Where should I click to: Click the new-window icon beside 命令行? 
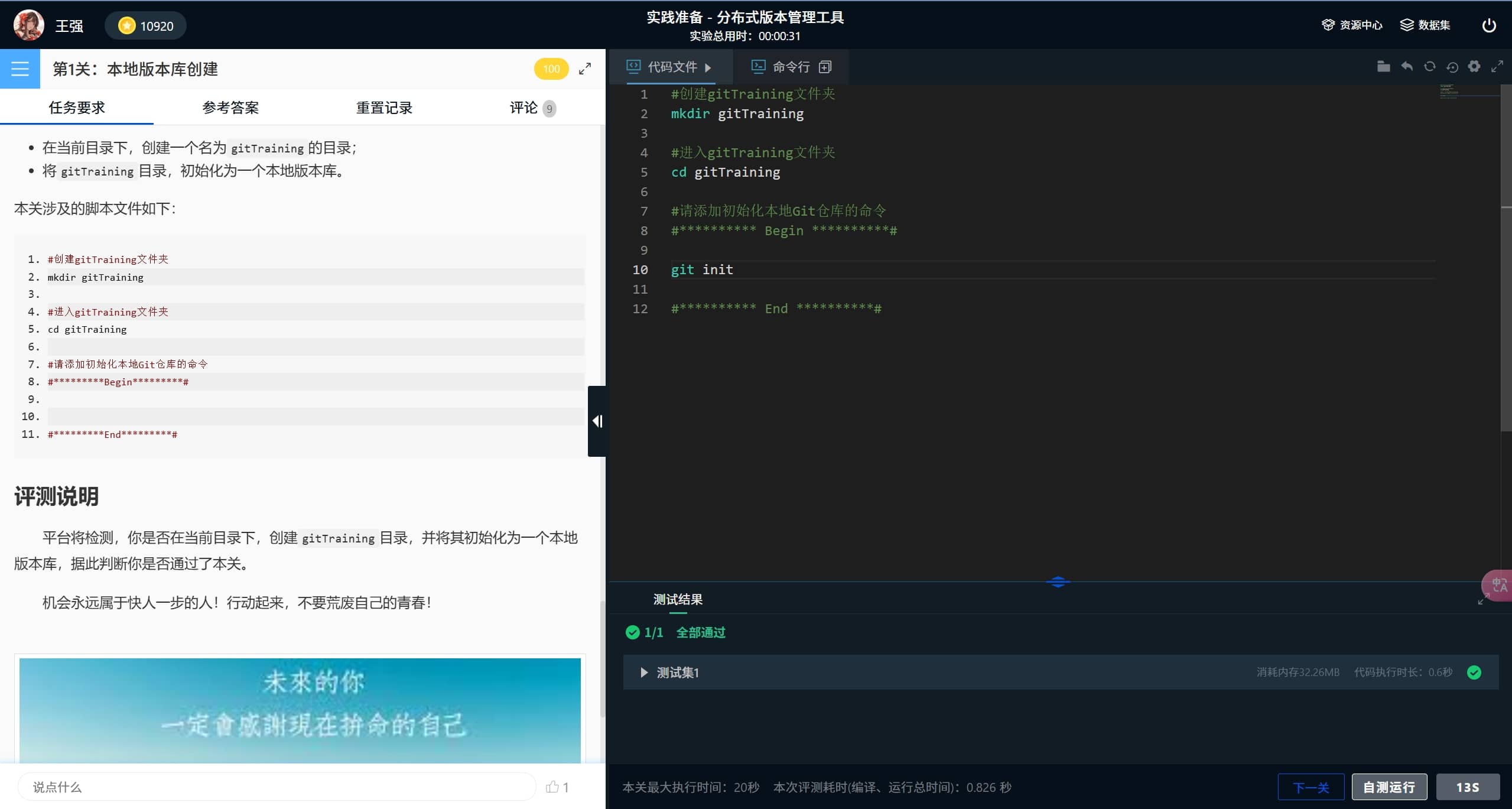point(825,67)
